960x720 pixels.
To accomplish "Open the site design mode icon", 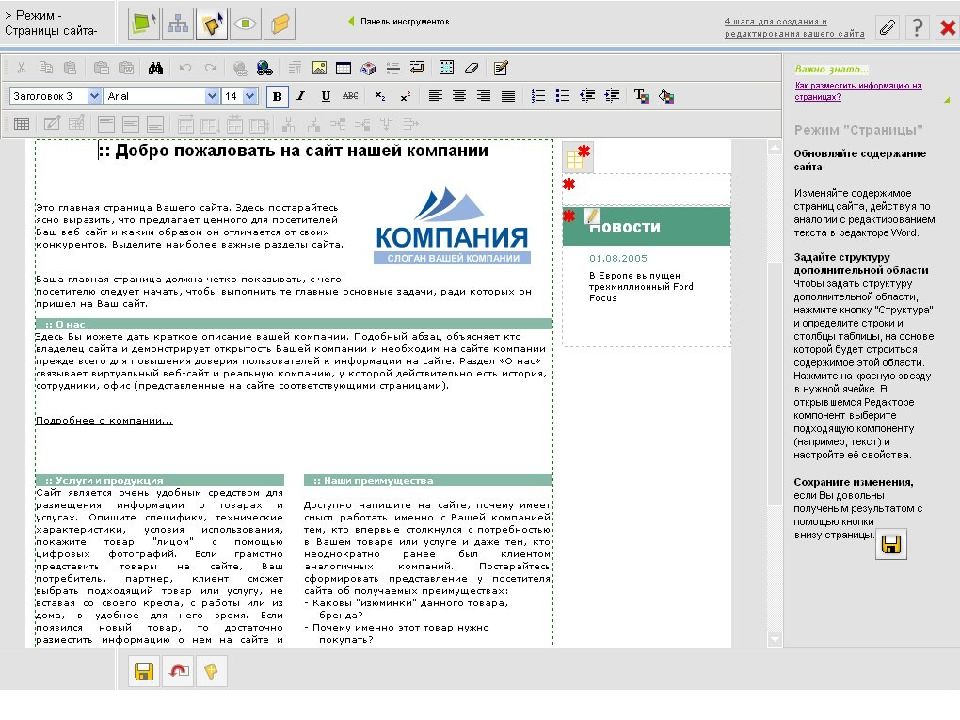I will [144, 24].
